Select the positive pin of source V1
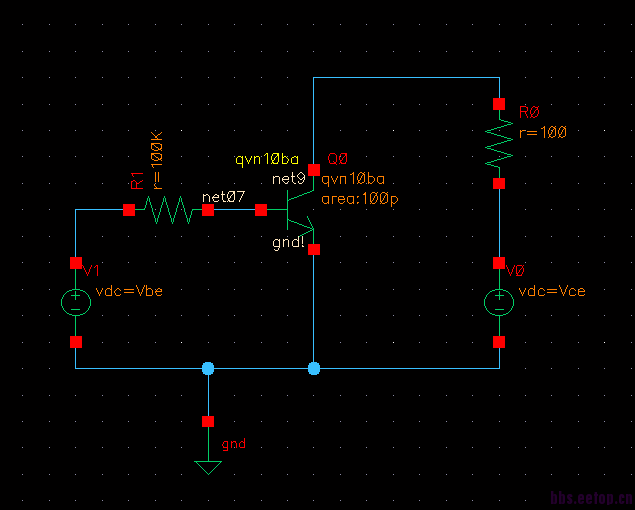This screenshot has width=635, height=510. tap(76, 263)
